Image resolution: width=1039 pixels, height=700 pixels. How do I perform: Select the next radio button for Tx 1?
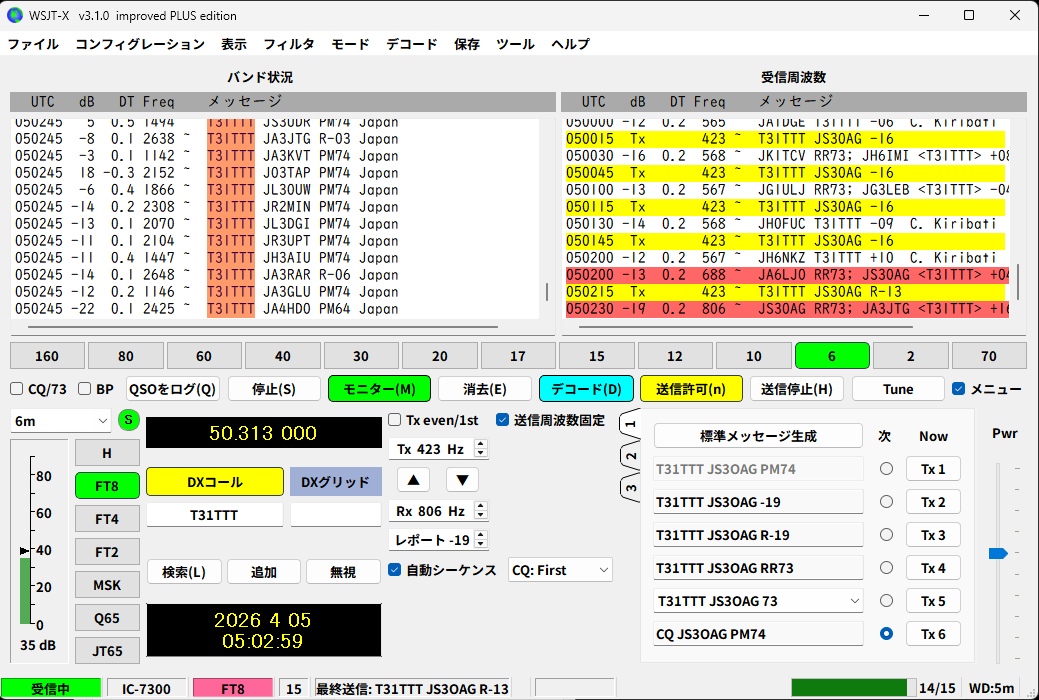pyautogui.click(x=886, y=469)
